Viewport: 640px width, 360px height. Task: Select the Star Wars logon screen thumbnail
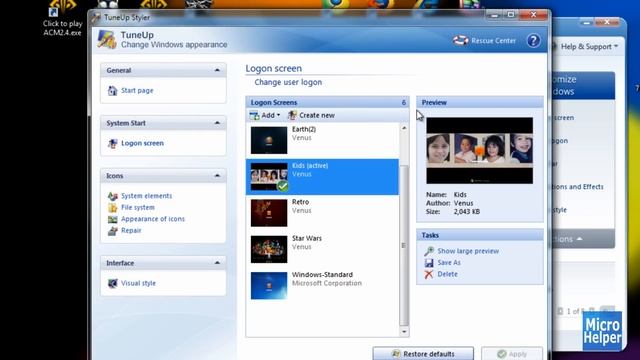pyautogui.click(x=269, y=249)
